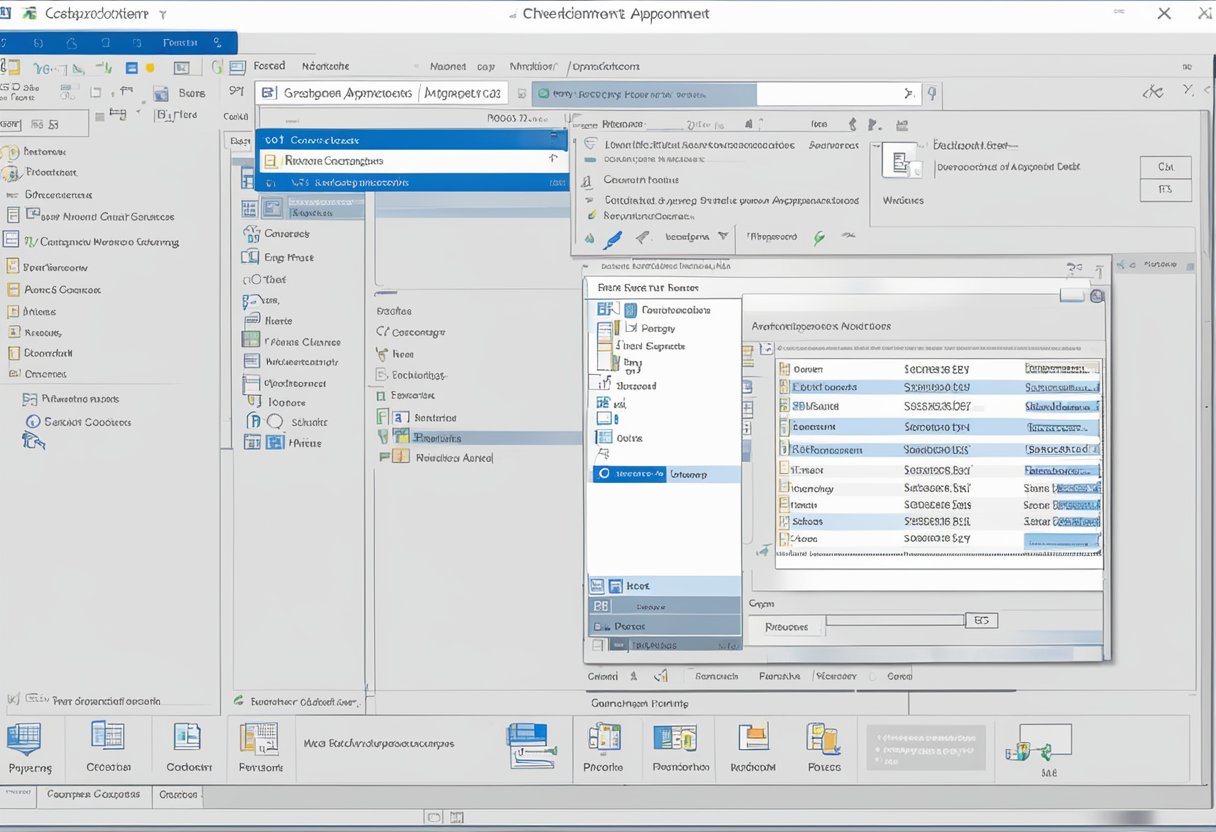Click the small button right of the progress bar
Screen dimensions: 1216x832
[x=980, y=621]
